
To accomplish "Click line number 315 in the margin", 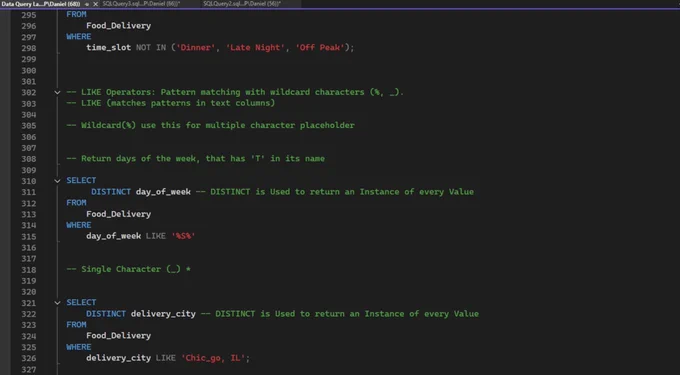I will click(x=29, y=237).
